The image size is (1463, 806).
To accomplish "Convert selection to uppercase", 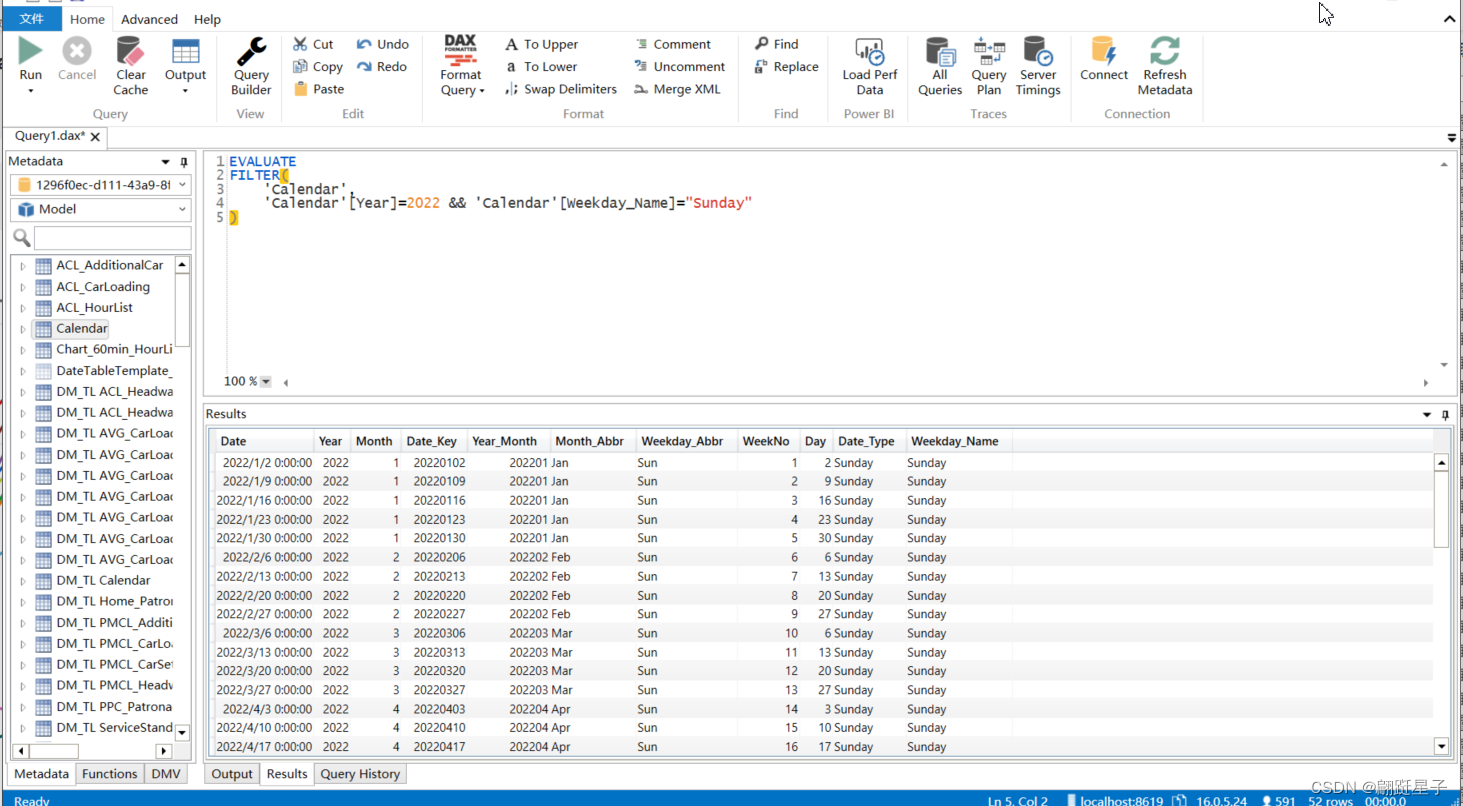I will 541,44.
